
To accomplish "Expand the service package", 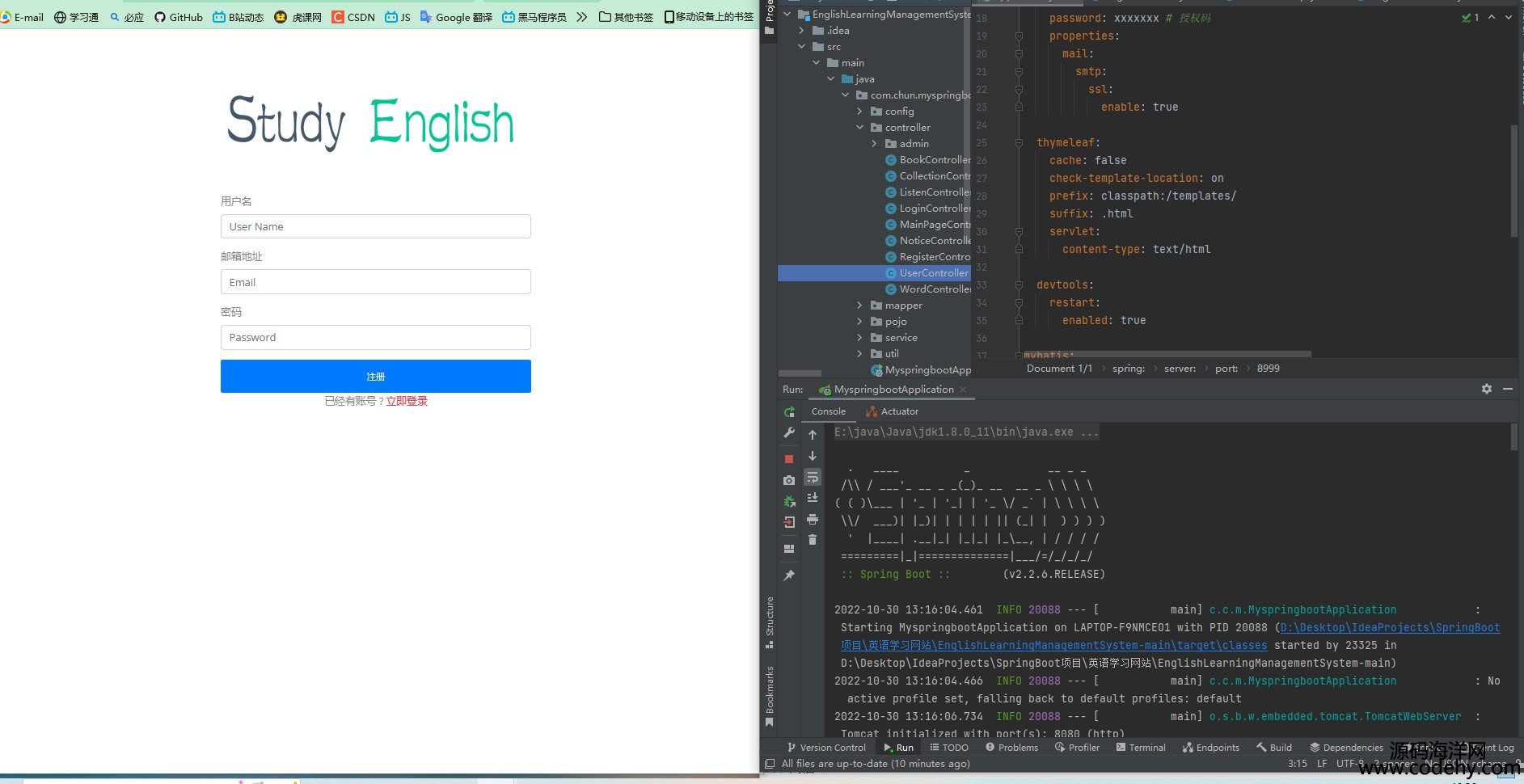I will [x=859, y=338].
